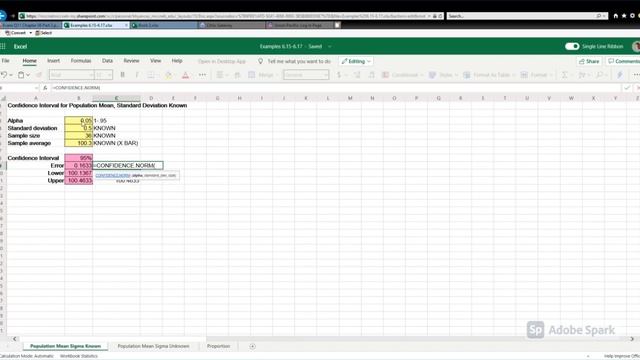Screen dimensions: 640x360
Task: Click the Find and Select magnifier icon
Action: (600, 75)
